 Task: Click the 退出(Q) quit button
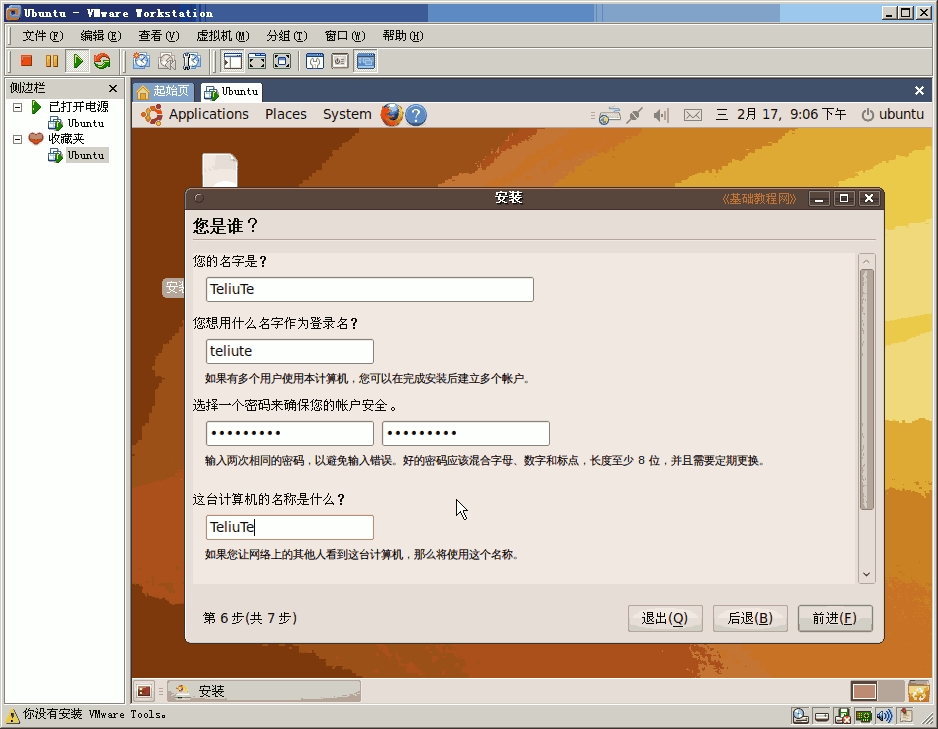click(x=665, y=618)
